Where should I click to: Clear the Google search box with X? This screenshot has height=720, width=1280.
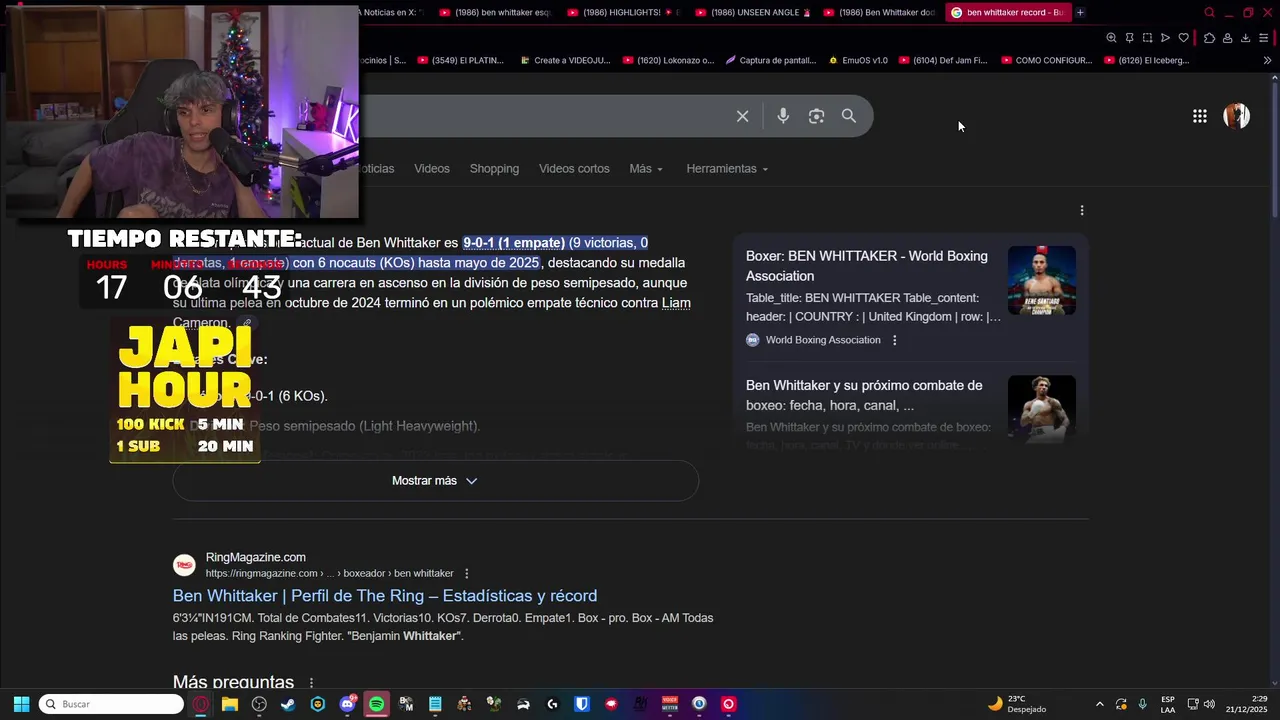(742, 116)
